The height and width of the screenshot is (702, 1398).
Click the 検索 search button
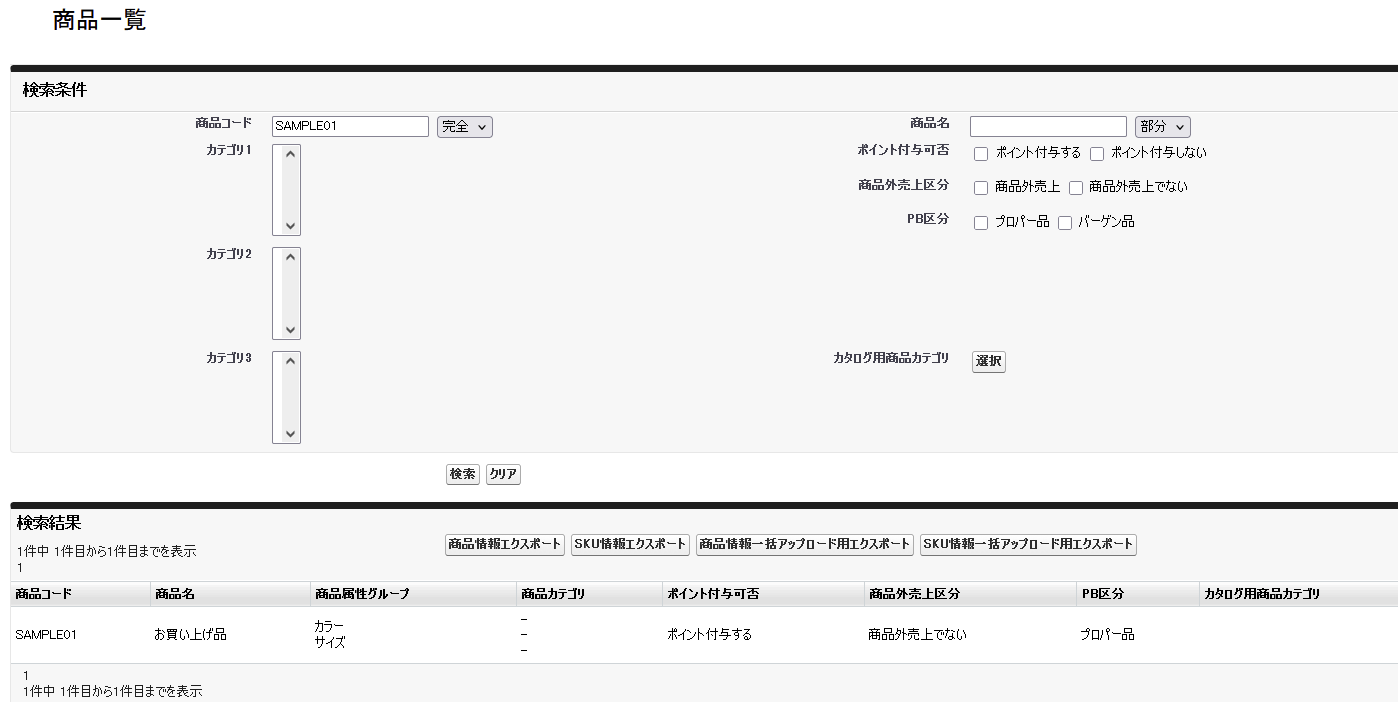[x=462, y=474]
